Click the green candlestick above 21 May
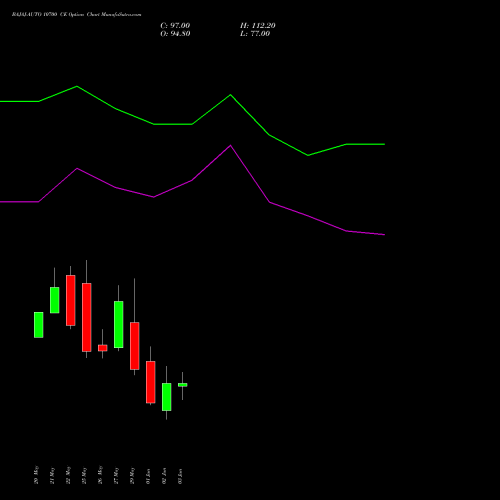 pyautogui.click(x=55, y=300)
